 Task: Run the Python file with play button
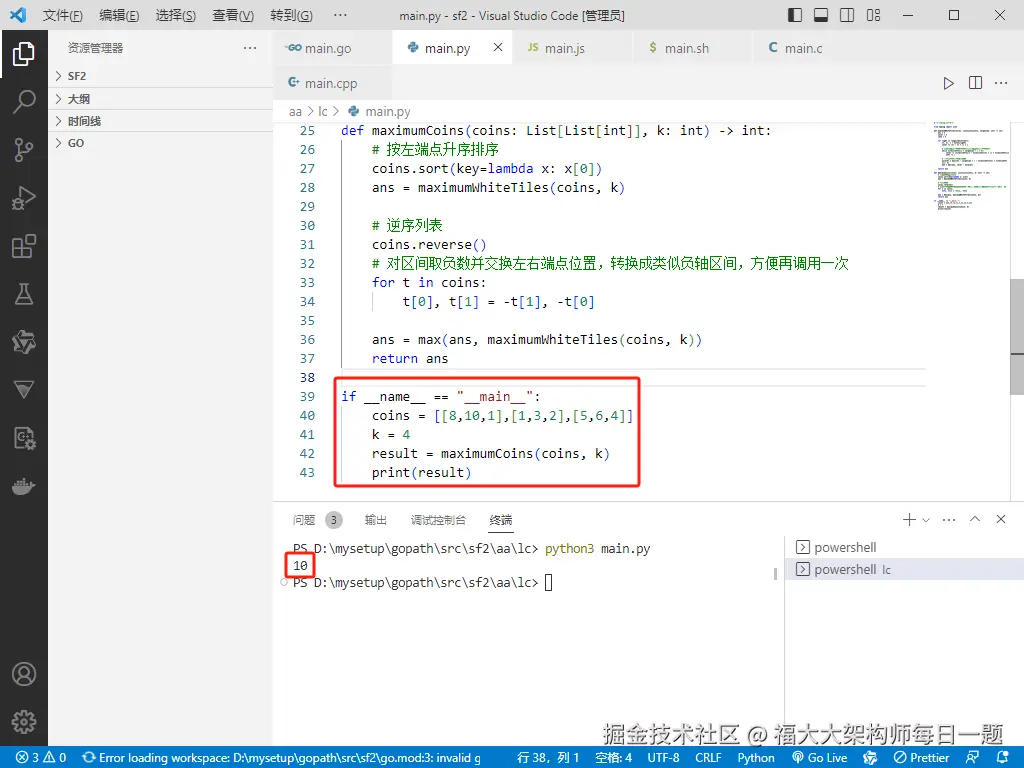[x=948, y=83]
